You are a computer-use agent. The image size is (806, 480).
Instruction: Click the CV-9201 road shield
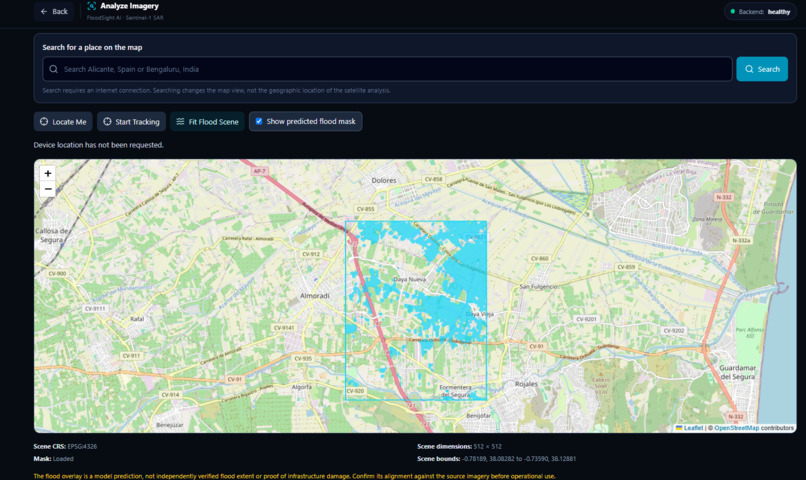pos(586,319)
